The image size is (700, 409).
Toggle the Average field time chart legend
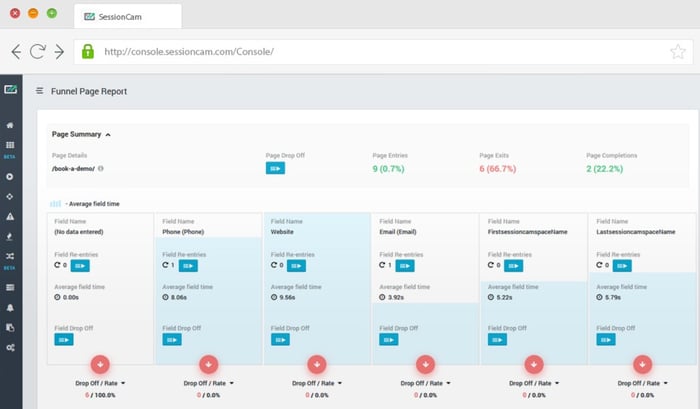click(x=85, y=203)
